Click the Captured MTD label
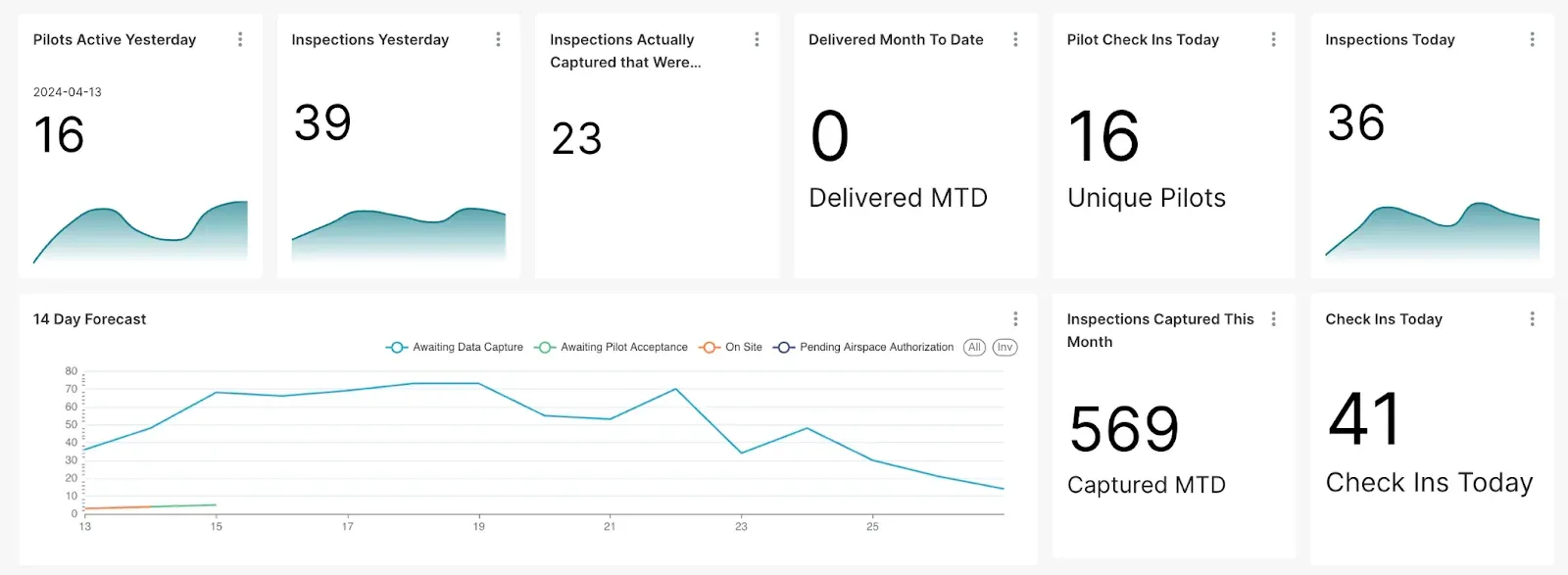 point(1147,485)
